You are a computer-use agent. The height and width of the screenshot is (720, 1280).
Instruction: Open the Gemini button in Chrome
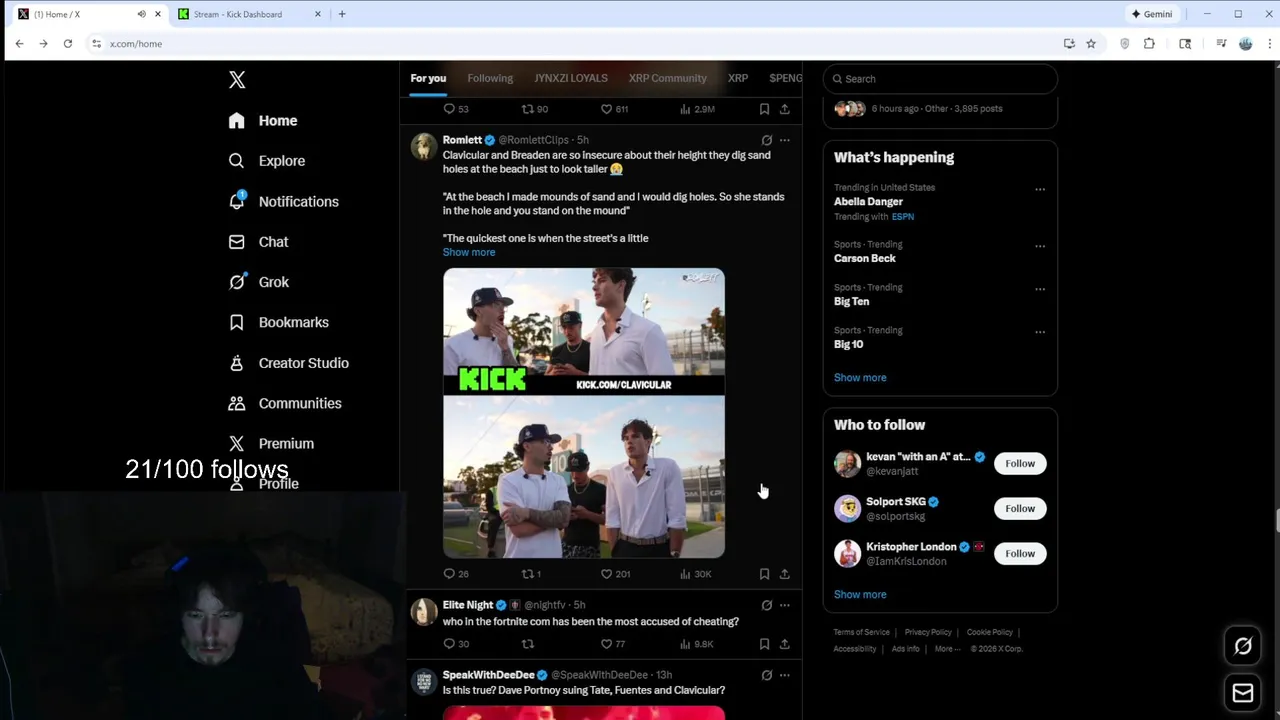coord(1151,14)
